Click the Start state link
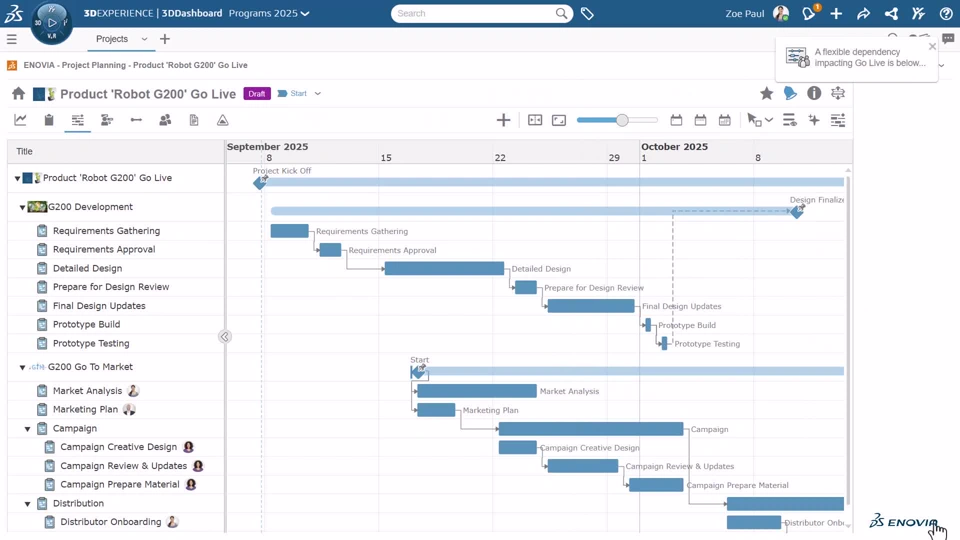960x540 pixels. click(x=298, y=94)
